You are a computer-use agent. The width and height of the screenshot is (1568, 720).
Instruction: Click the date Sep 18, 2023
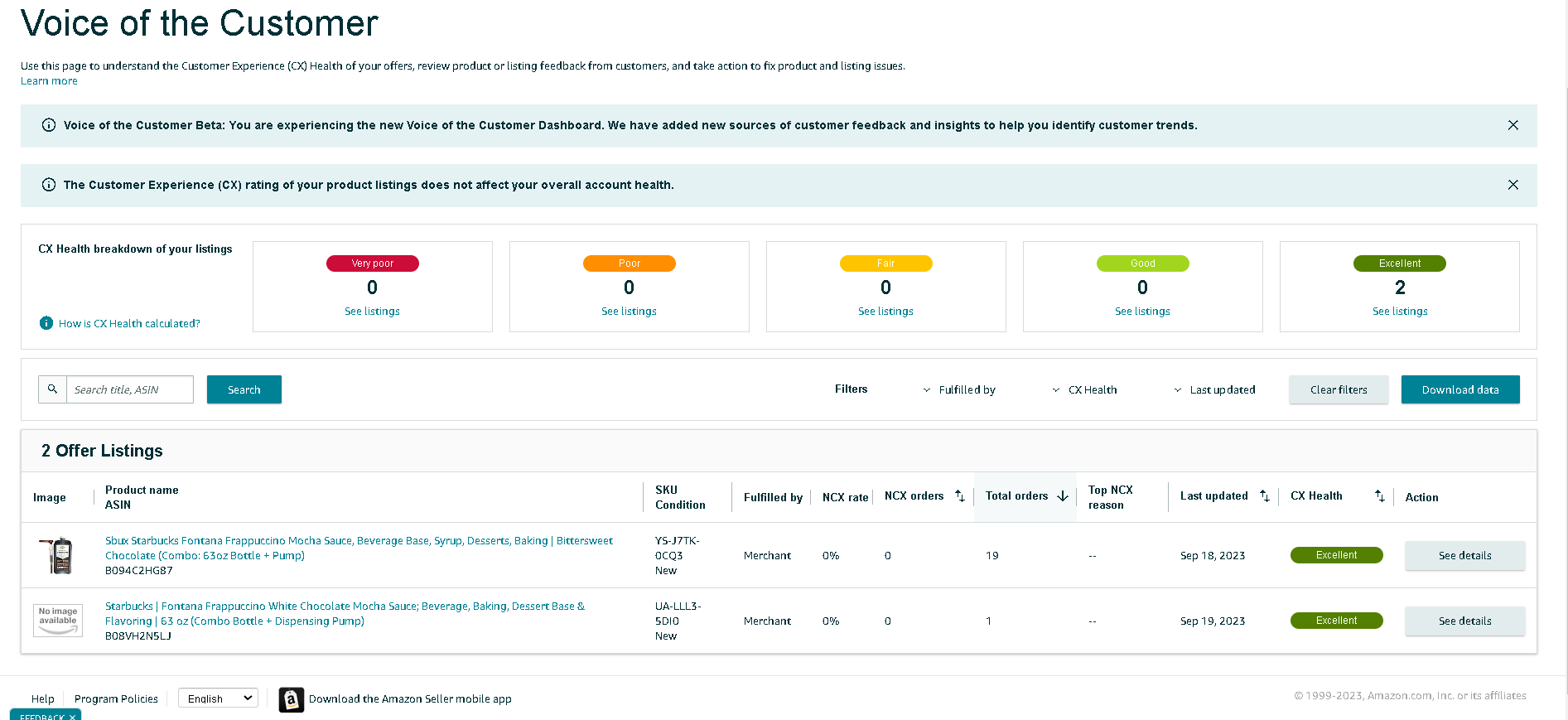(1213, 556)
